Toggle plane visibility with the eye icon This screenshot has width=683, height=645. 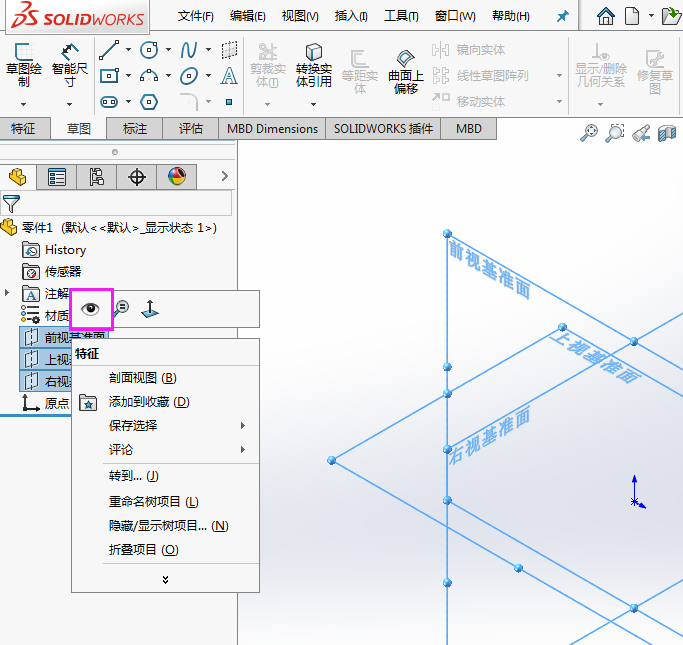pyautogui.click(x=91, y=309)
